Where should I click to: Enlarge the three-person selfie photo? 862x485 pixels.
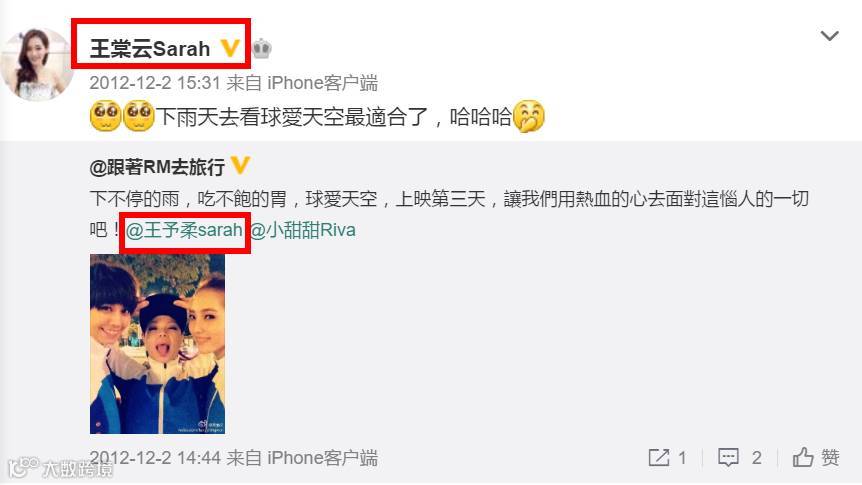157,344
